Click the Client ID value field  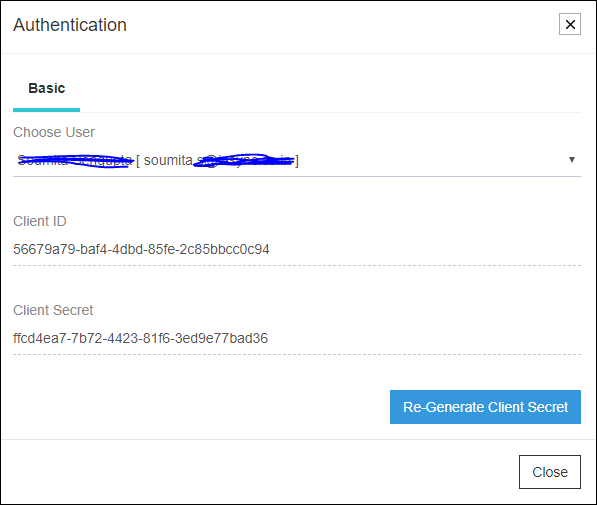click(297, 249)
